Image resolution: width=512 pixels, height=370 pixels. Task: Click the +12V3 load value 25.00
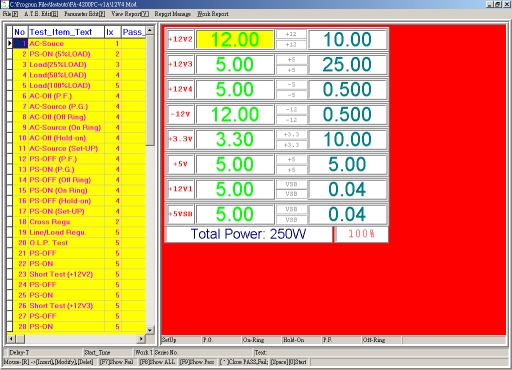tap(347, 64)
